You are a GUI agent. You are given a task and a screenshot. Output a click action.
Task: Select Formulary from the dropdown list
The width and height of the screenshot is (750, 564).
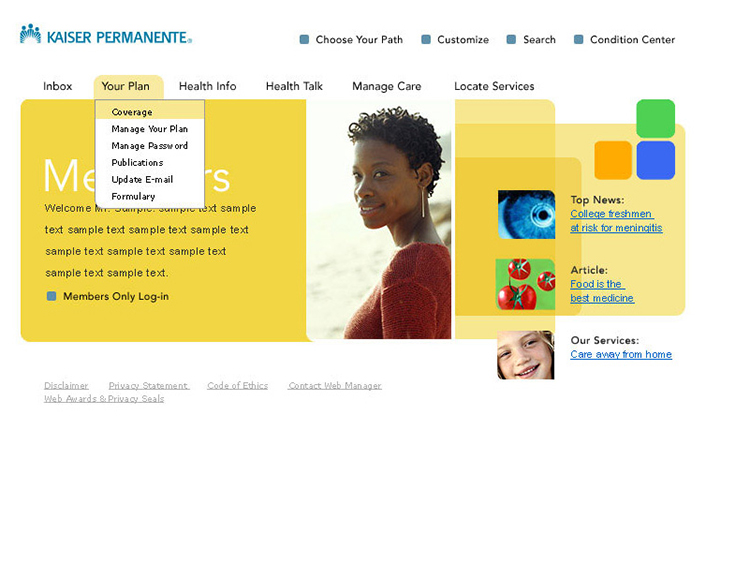click(x=133, y=197)
